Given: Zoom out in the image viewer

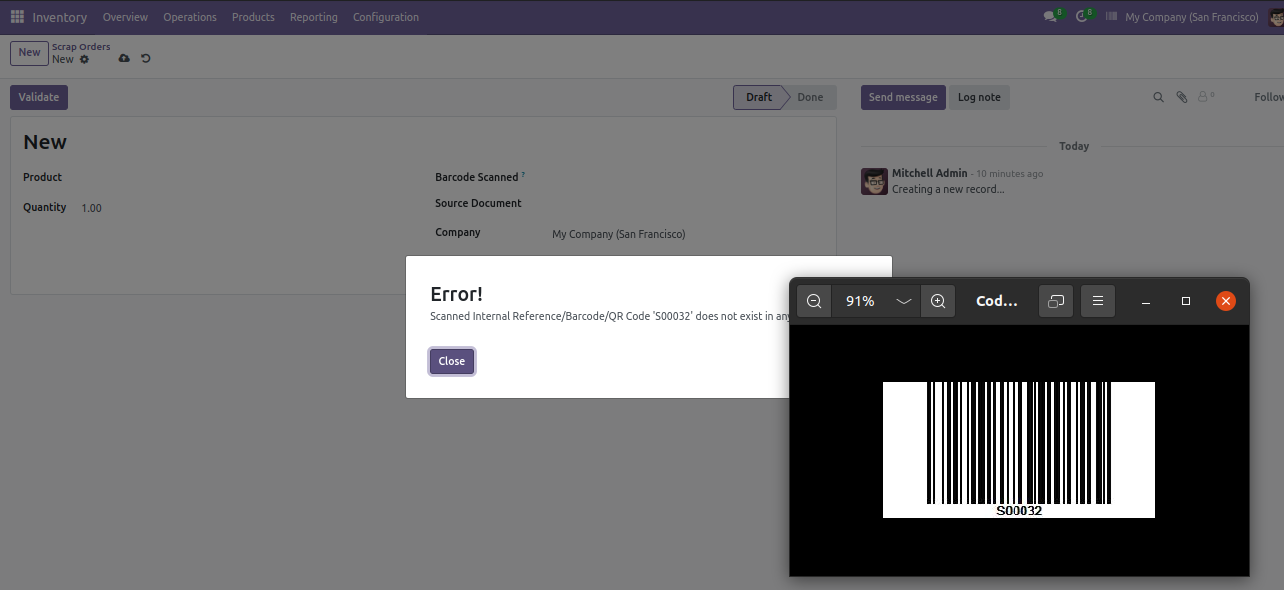Looking at the screenshot, I should (814, 301).
